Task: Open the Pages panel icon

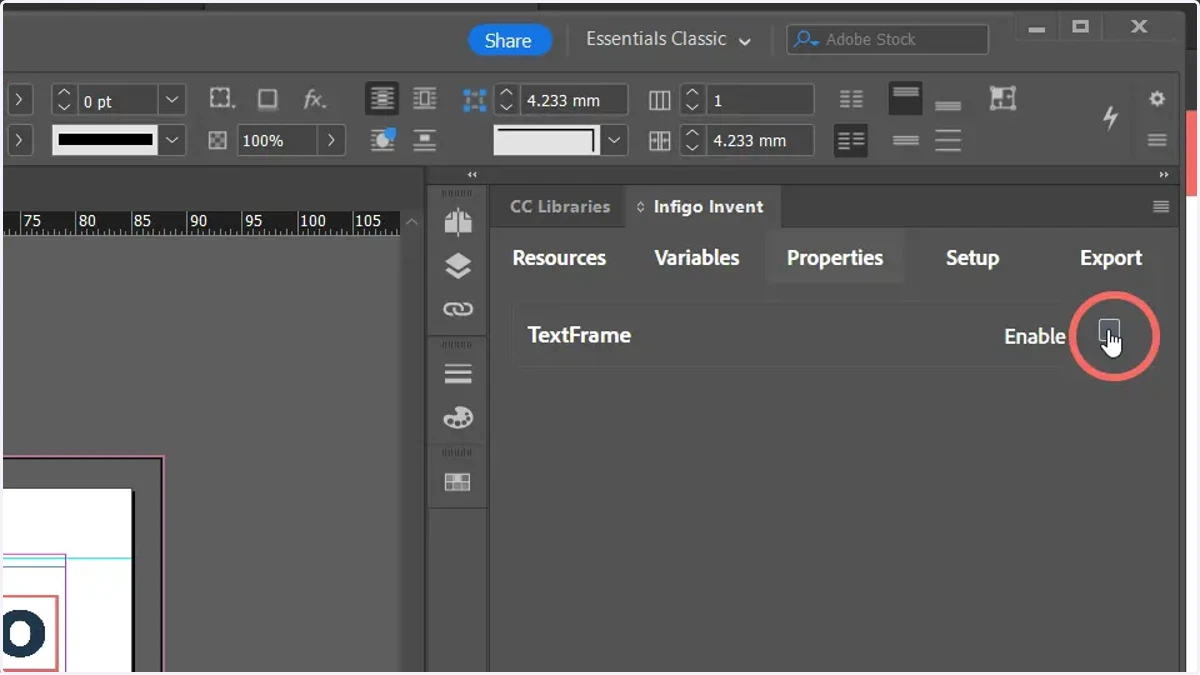Action: click(x=458, y=222)
